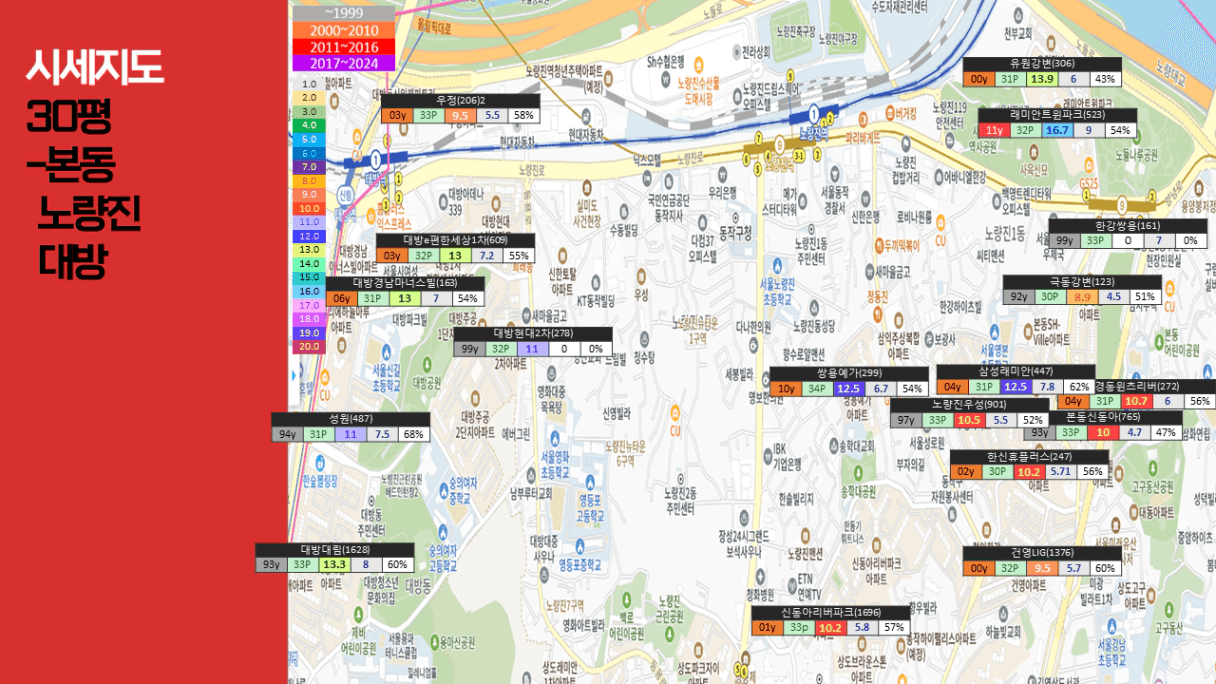Select the 대방현대2차(278) label title
The height and width of the screenshot is (684, 1216).
533,333
